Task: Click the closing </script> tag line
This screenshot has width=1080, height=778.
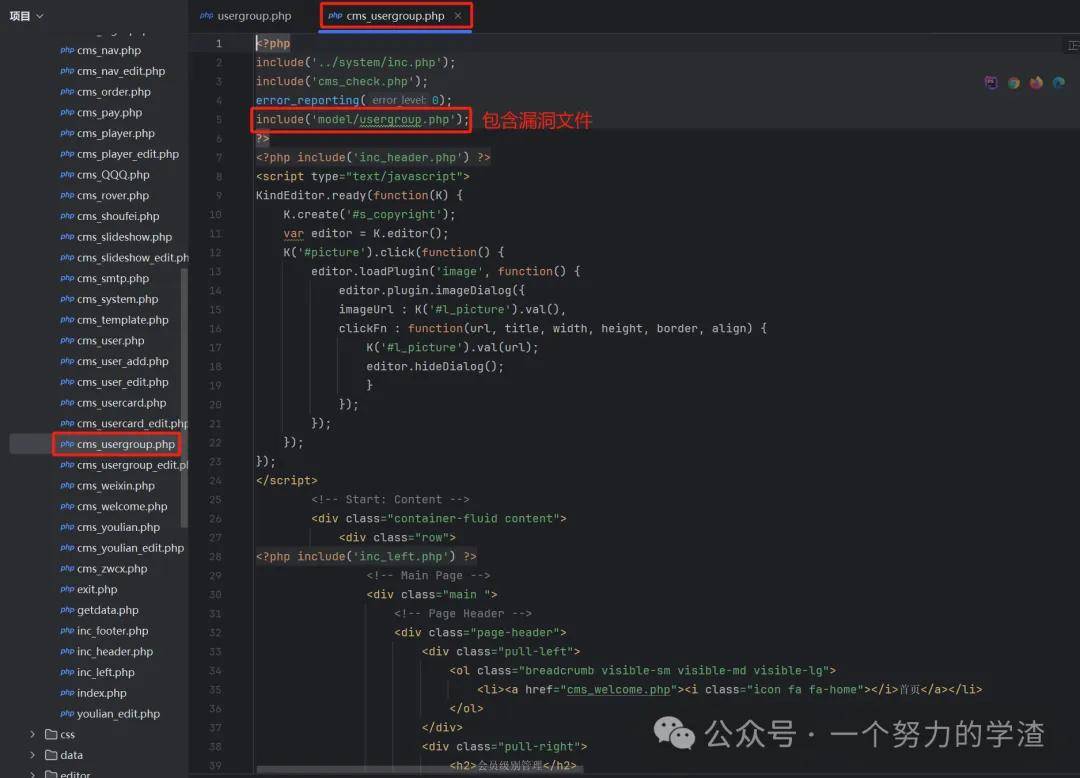Action: coord(287,480)
